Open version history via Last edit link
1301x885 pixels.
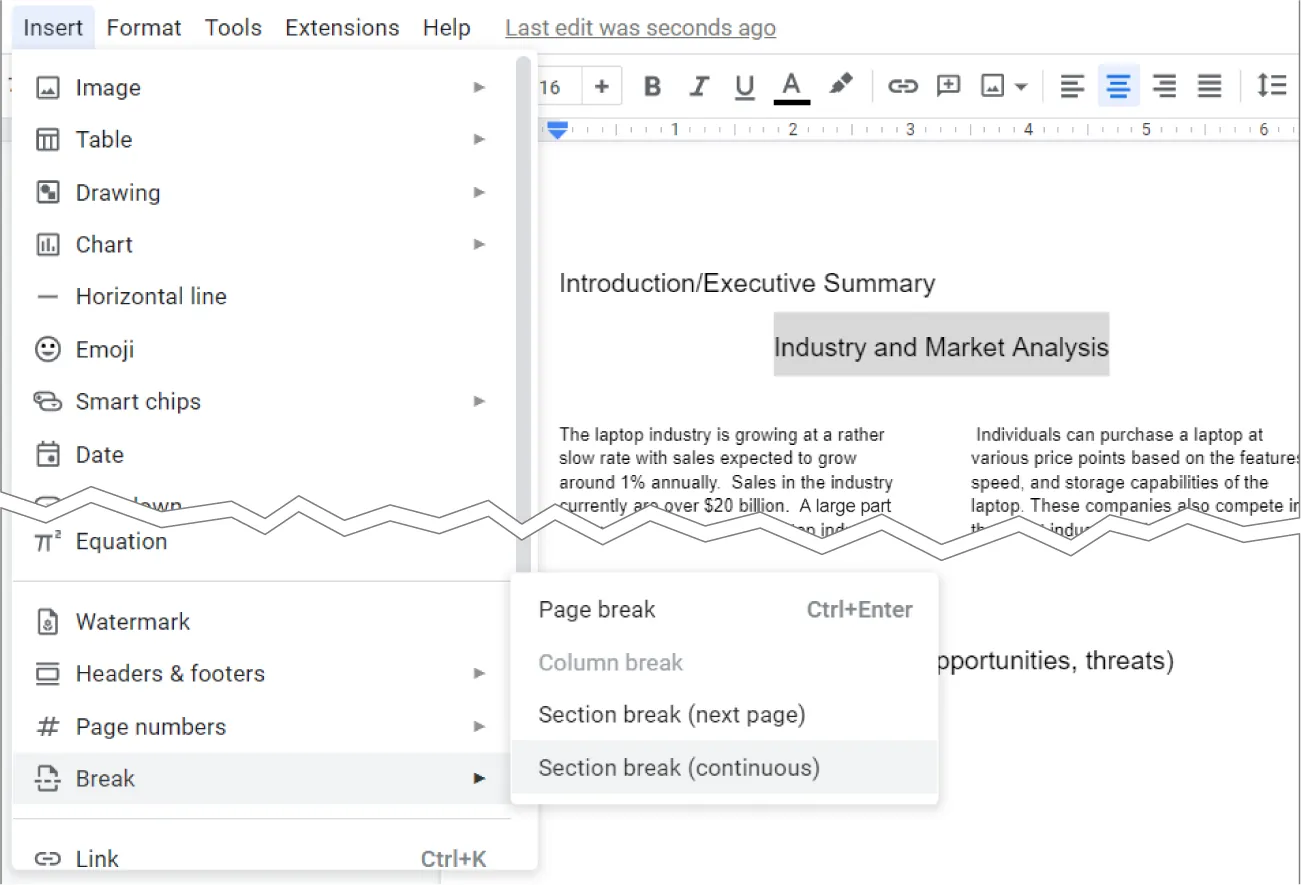(x=640, y=27)
